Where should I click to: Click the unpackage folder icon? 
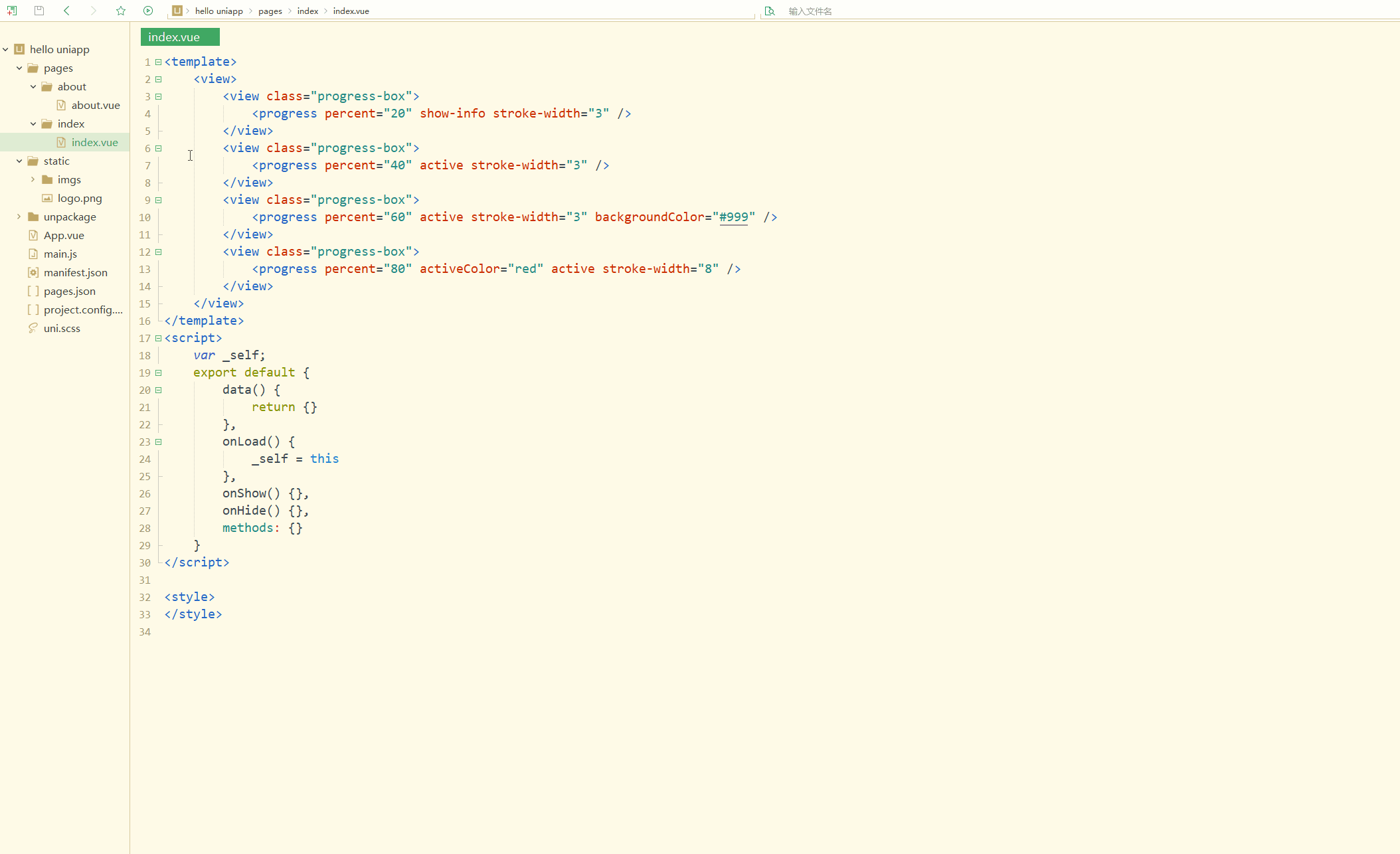[33, 216]
